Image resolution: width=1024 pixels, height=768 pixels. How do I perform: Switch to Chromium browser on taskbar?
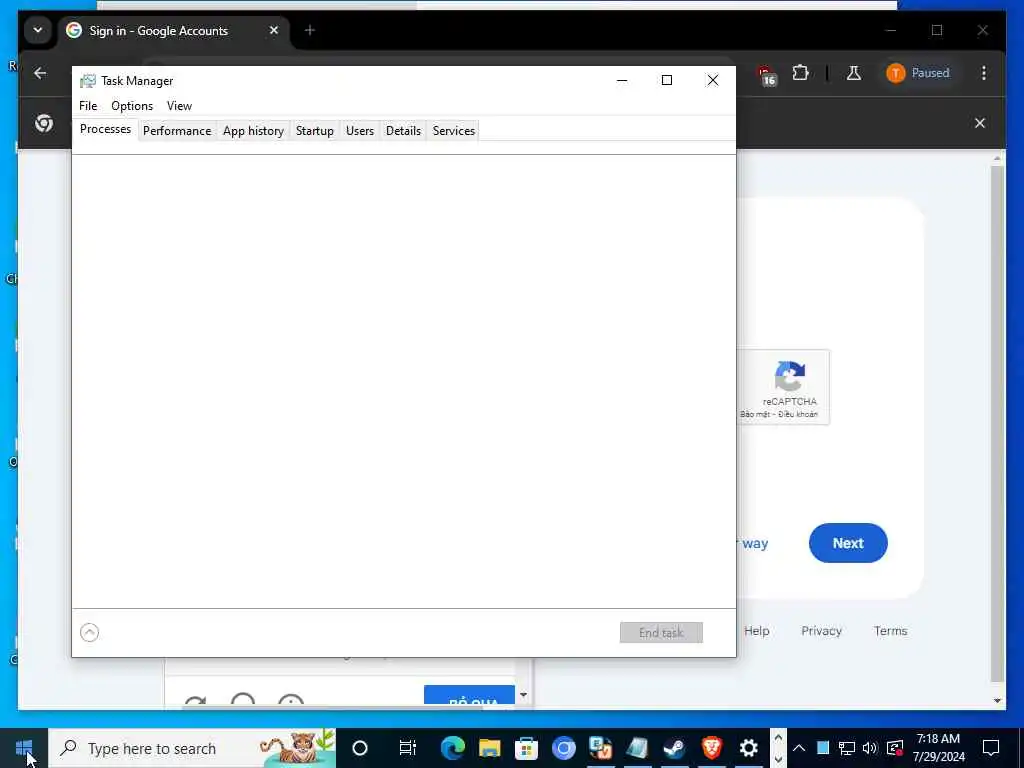click(x=564, y=748)
